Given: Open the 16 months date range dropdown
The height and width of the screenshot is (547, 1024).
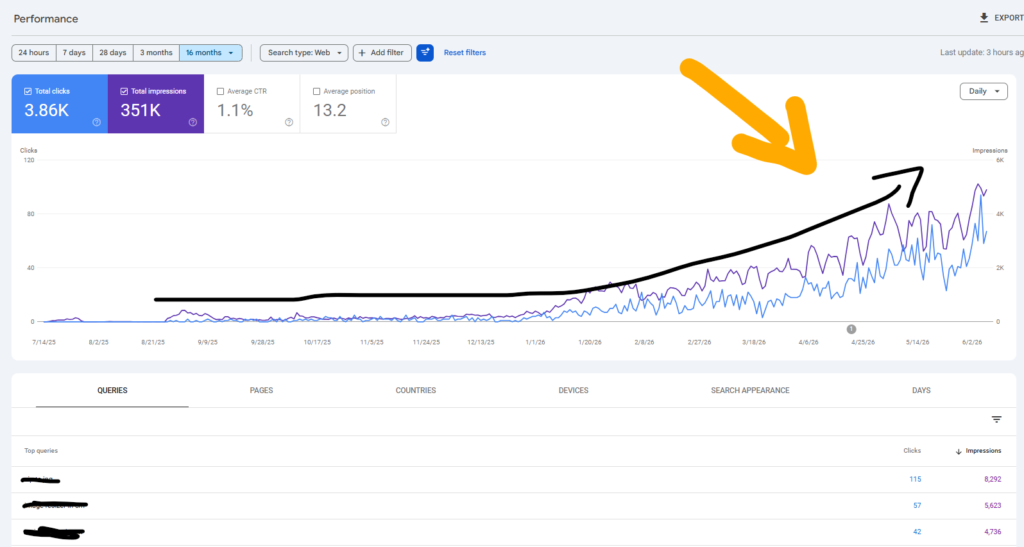Looking at the screenshot, I should tap(210, 53).
